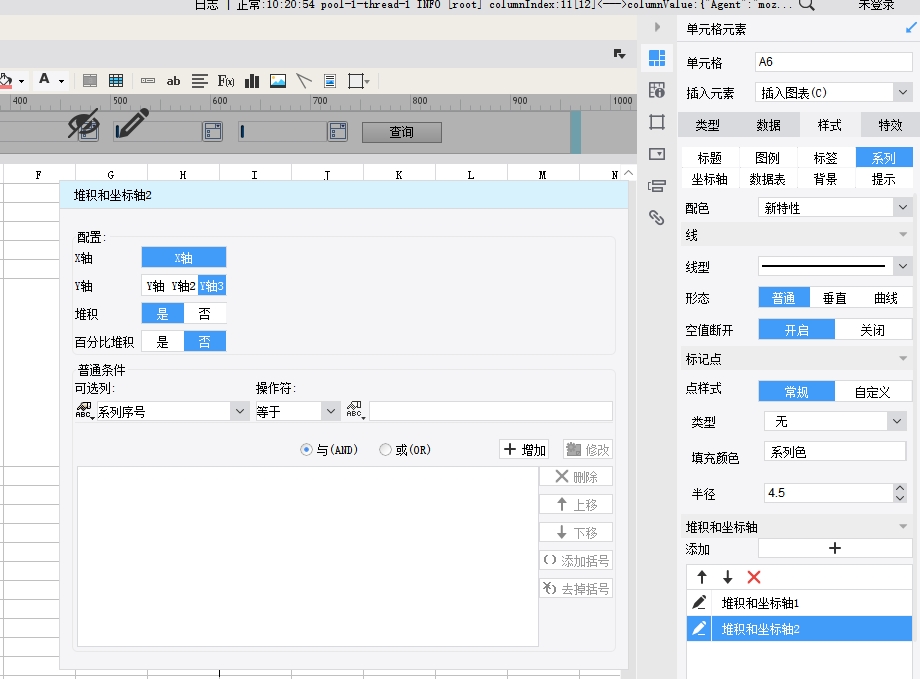Click the blue grid unmerge cells icon
920x679 pixels.
116,81
